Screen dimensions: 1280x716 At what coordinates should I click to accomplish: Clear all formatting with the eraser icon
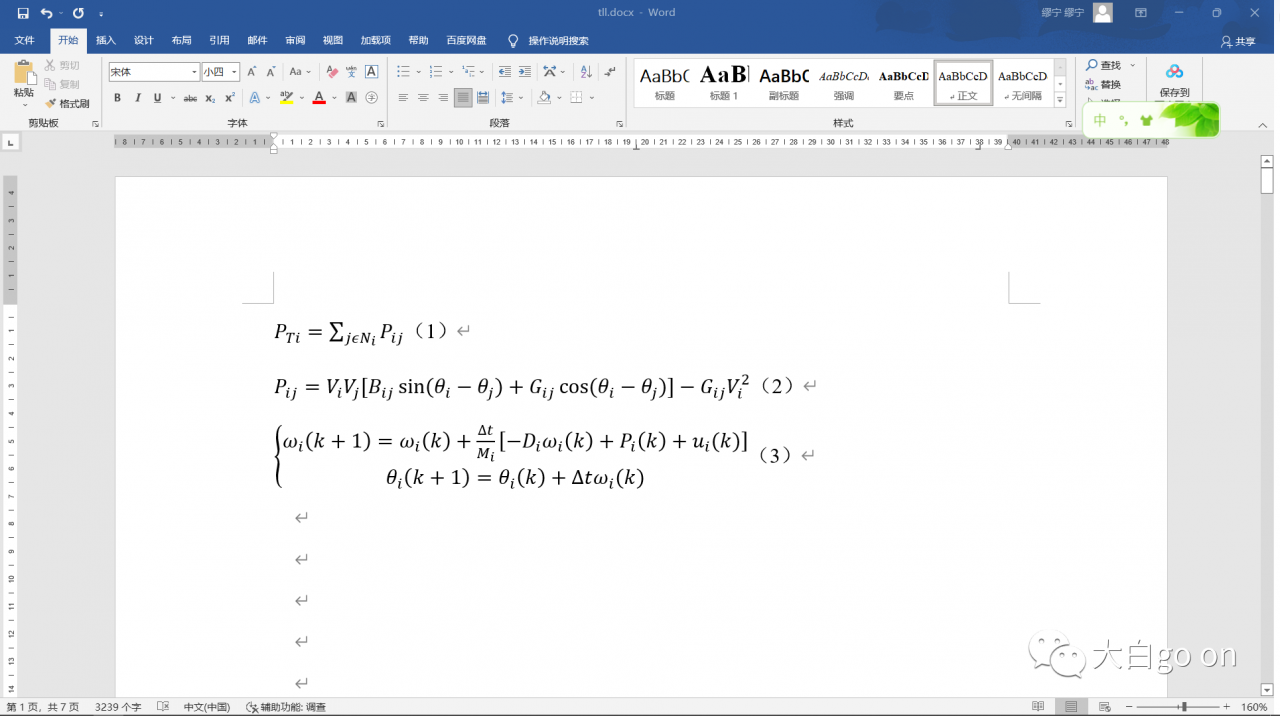pos(330,72)
